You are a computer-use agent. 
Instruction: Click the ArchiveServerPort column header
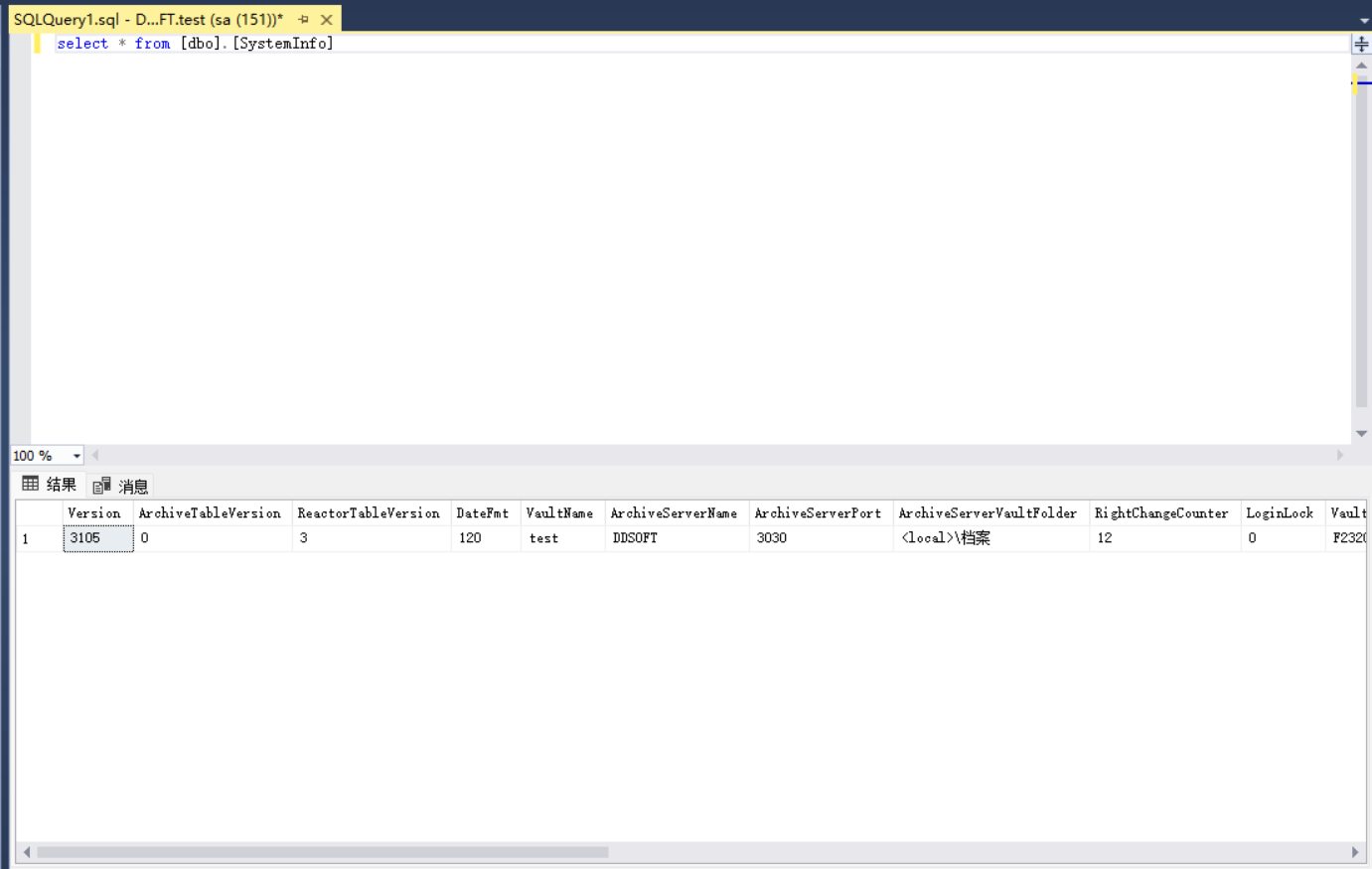pyautogui.click(x=822, y=513)
